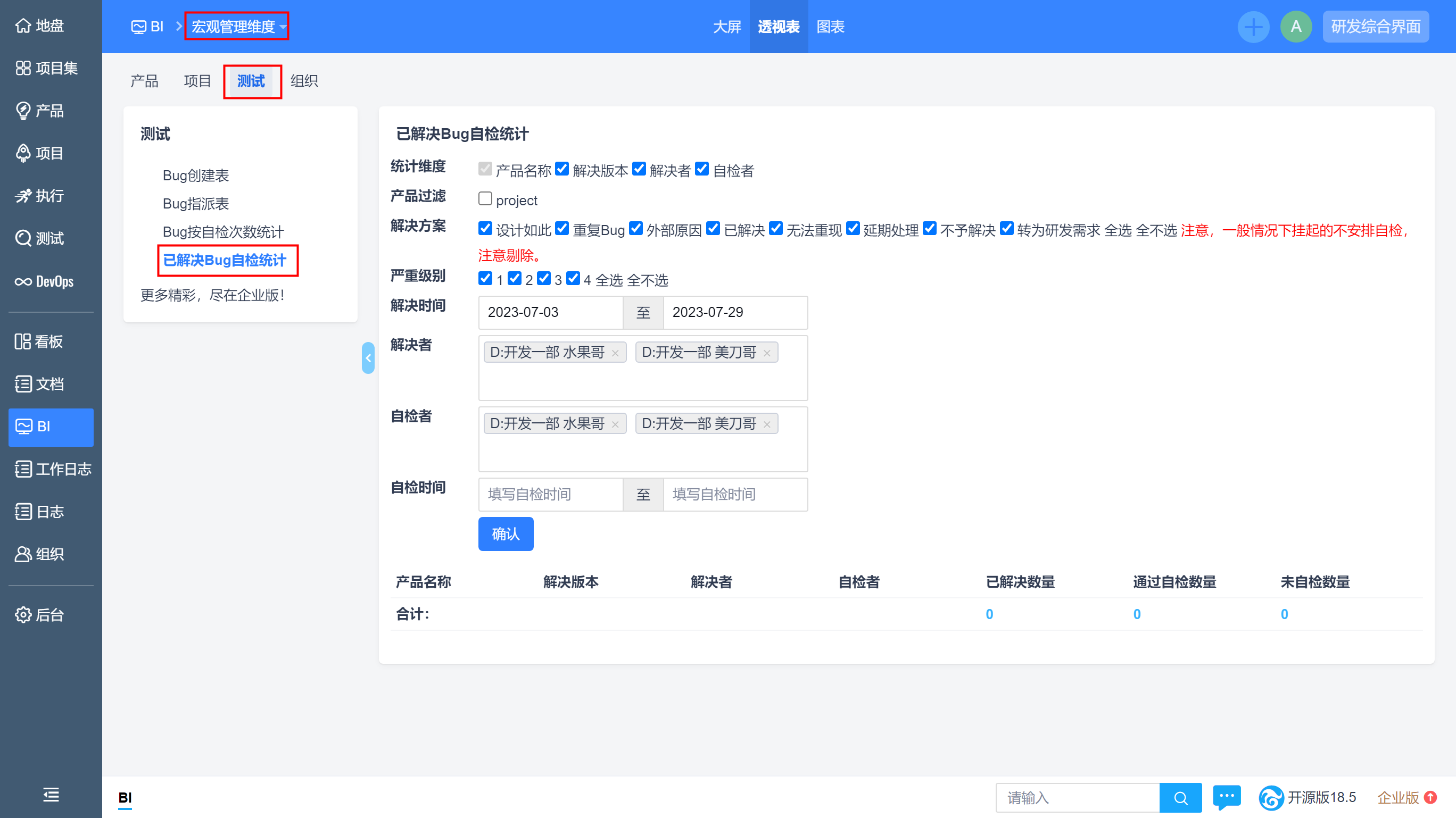Open the Bug指派表 report

(195, 204)
